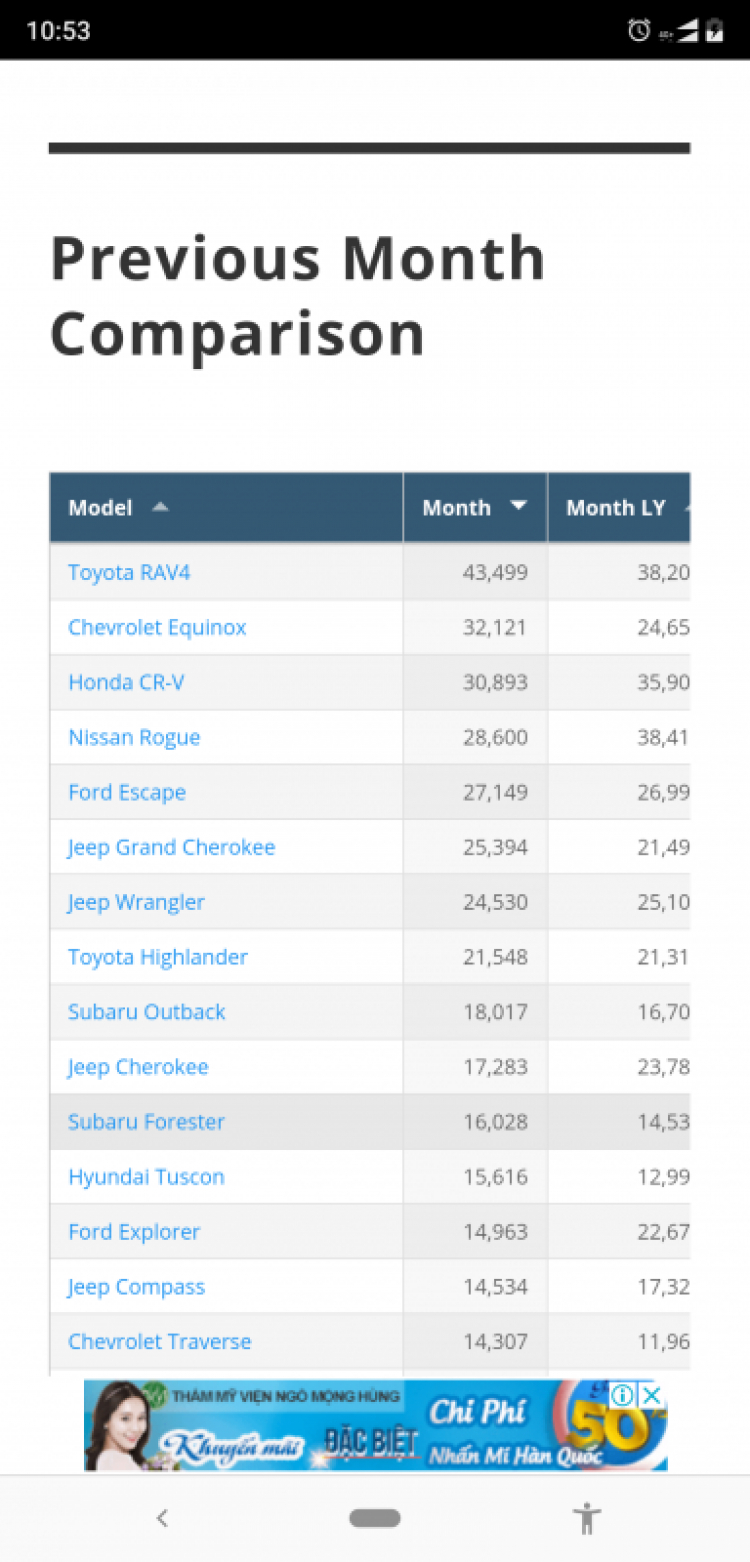Open the ad info icon on banner

click(x=623, y=1394)
